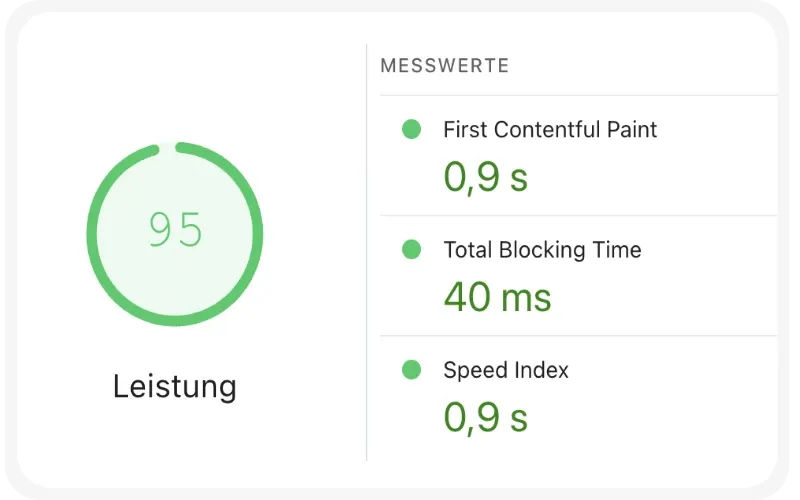Select the score number 95 in the gauge
This screenshot has width=800, height=500.
(x=175, y=231)
